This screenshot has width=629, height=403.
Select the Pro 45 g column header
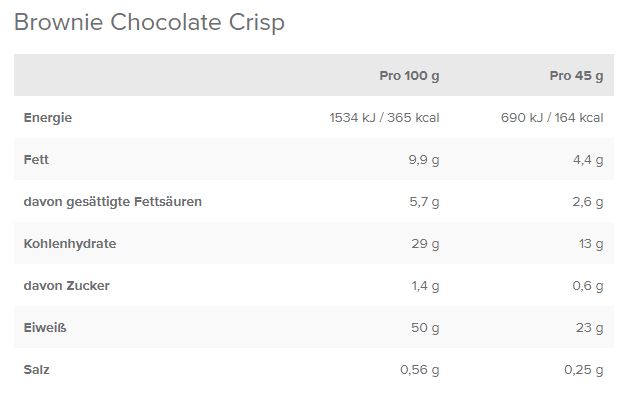click(x=576, y=75)
